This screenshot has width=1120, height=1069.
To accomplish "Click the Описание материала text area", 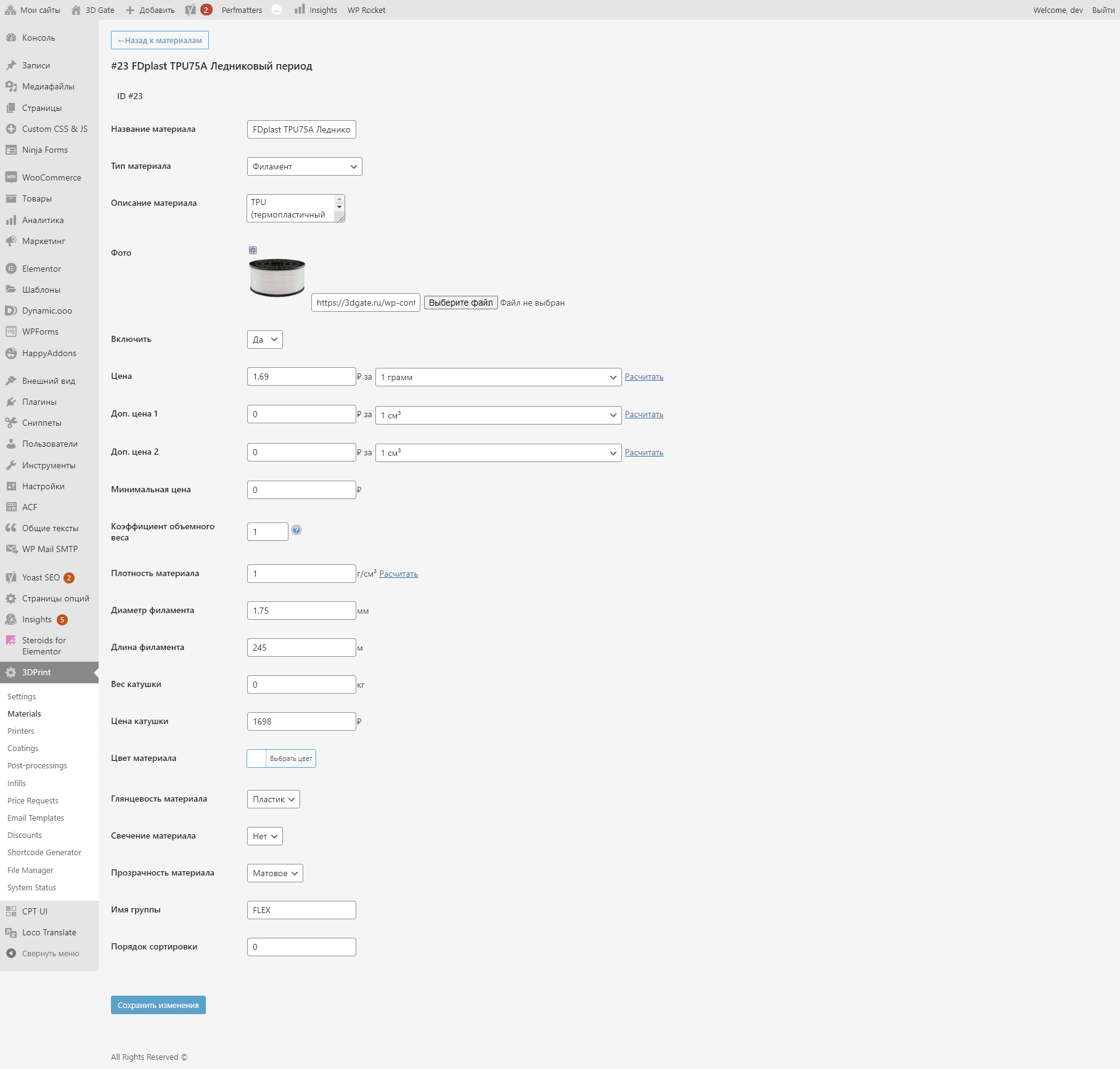I will [x=296, y=208].
